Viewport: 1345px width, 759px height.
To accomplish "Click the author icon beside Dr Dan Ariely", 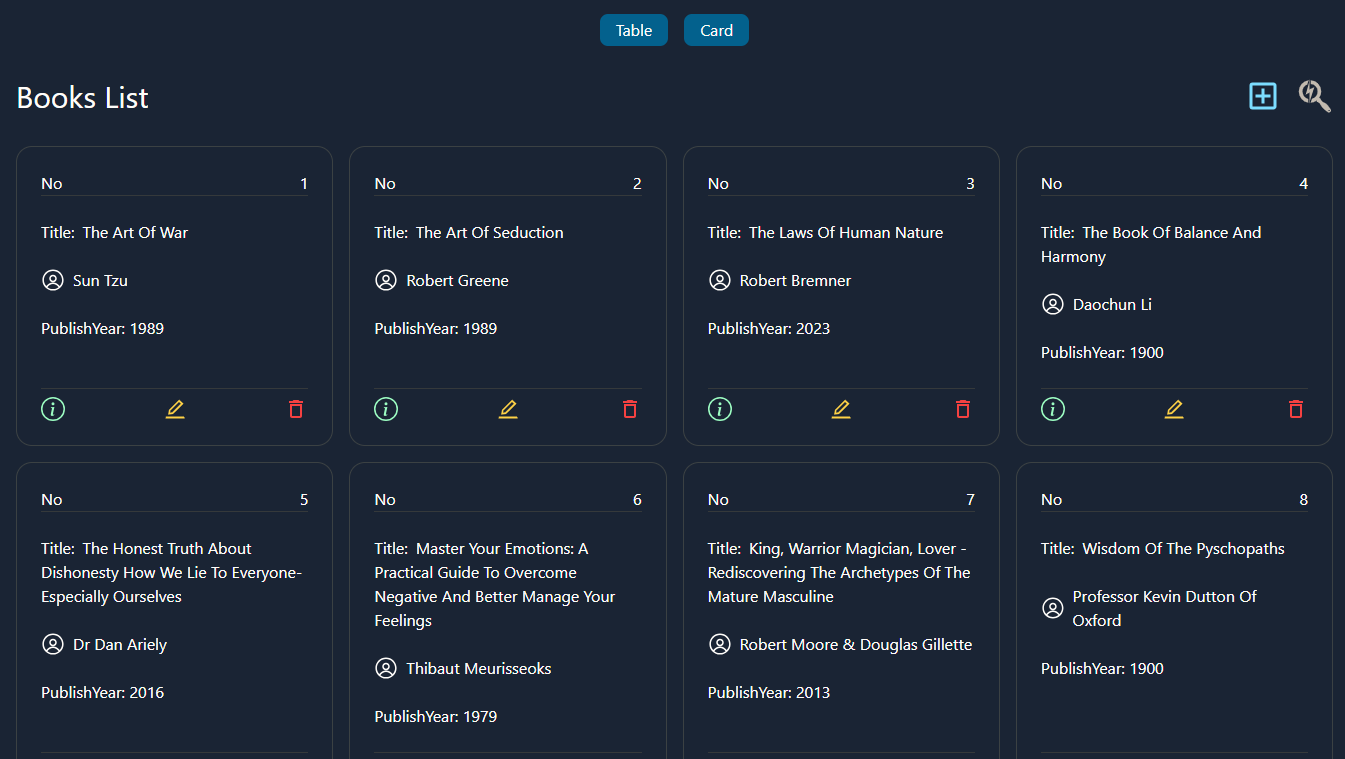I will 53,644.
